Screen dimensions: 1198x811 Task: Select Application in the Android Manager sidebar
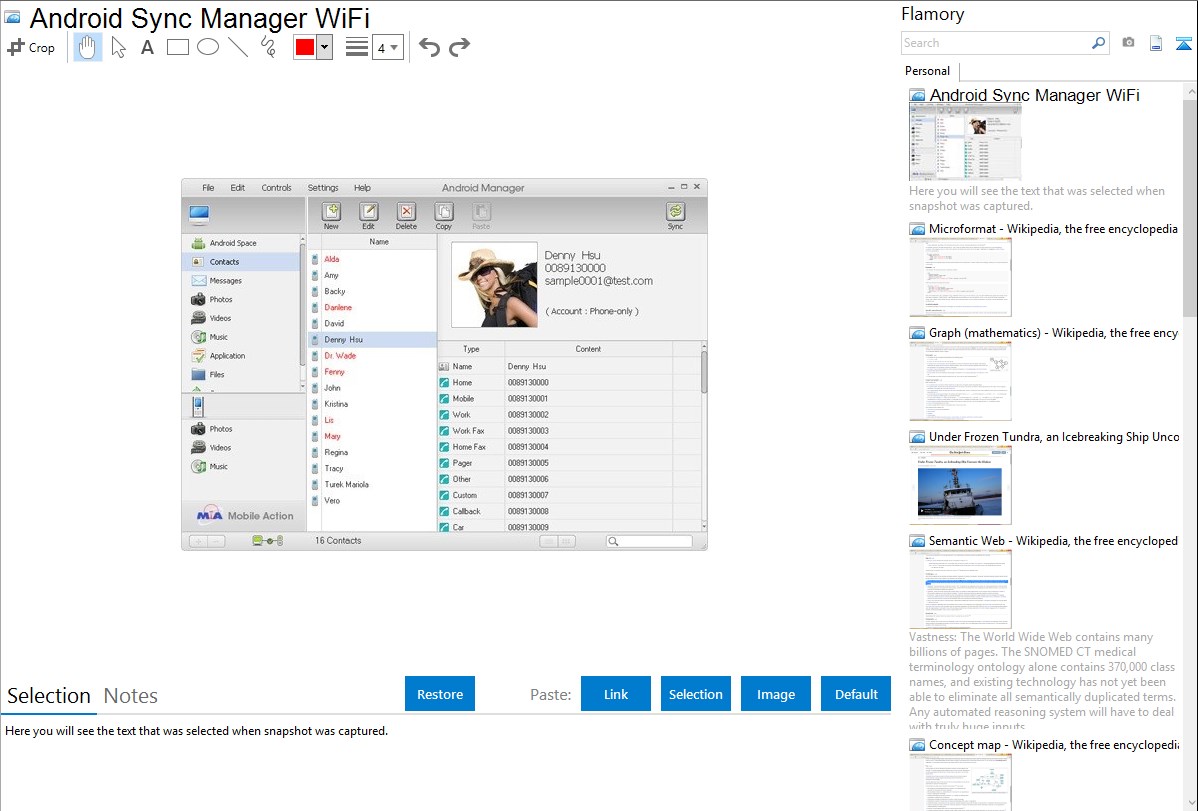point(243,355)
